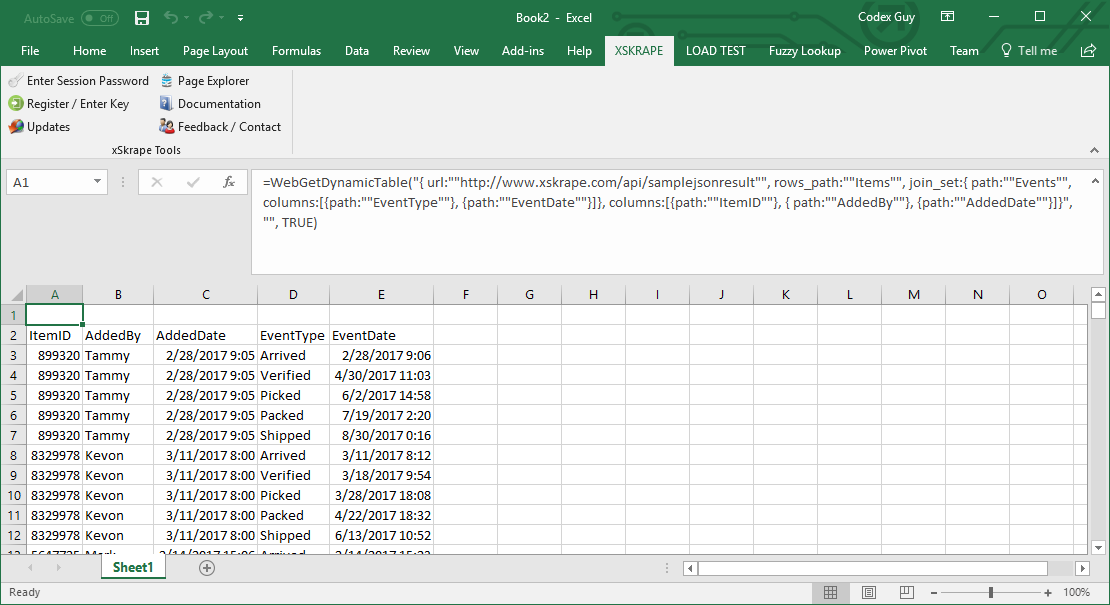Click the Register / Enter Key icon
This screenshot has height=605, width=1110.
16,103
